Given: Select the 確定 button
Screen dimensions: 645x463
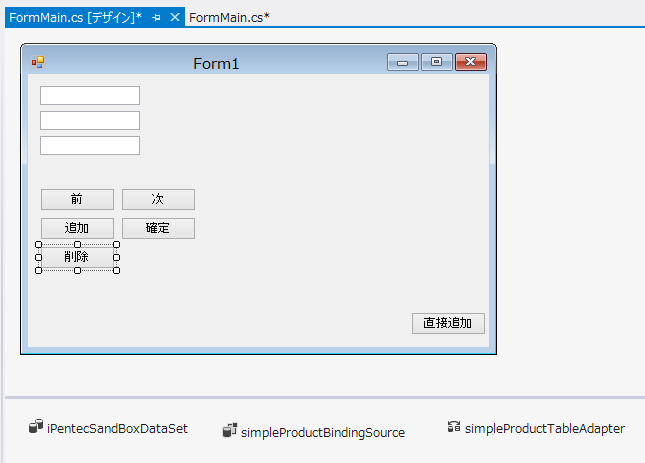Looking at the screenshot, I should pyautogui.click(x=158, y=228).
